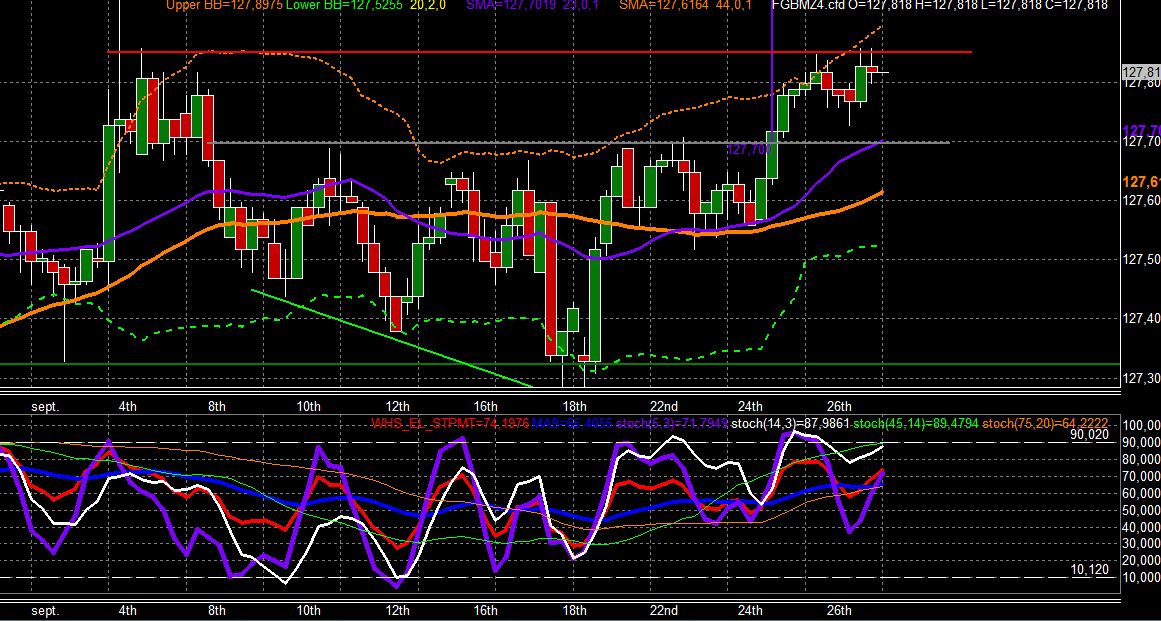Click the 10,120 lower threshold label
The height and width of the screenshot is (621, 1161).
[1091, 569]
